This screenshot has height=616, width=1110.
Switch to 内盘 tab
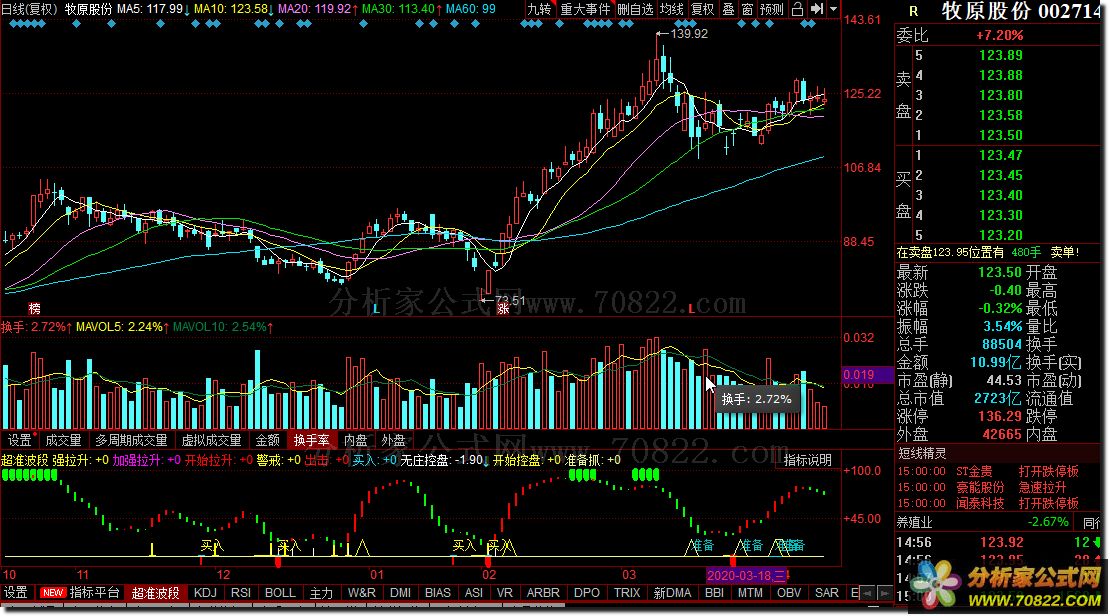pyautogui.click(x=355, y=440)
